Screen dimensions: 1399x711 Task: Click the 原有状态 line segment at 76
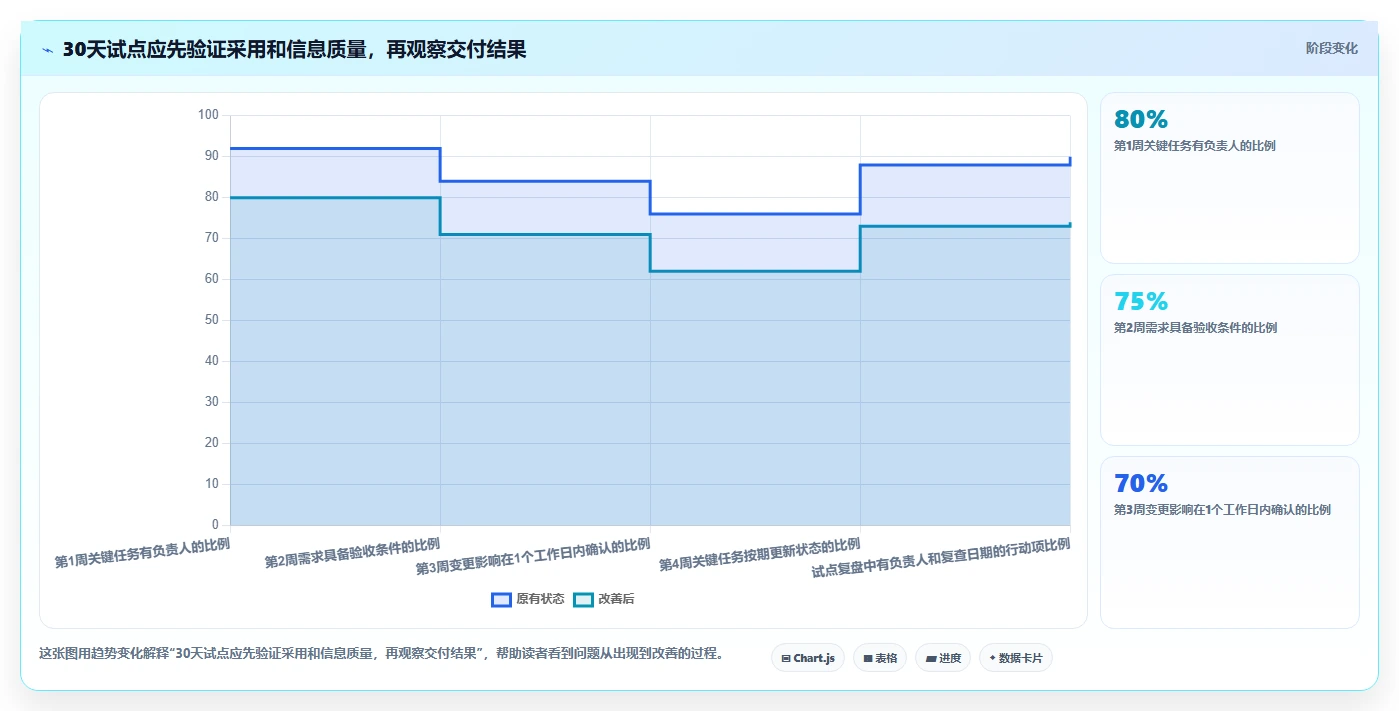755,214
